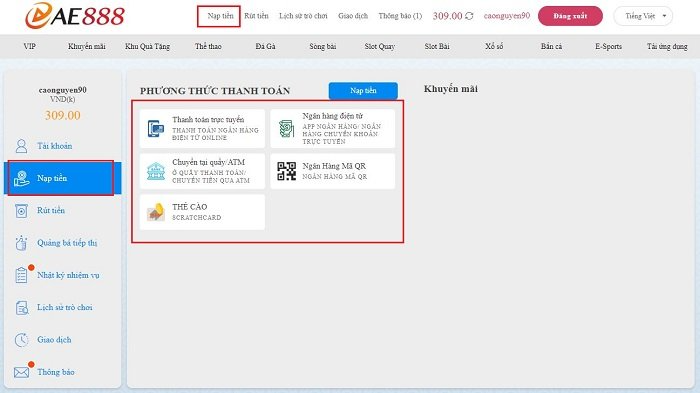This screenshot has width=700, height=393.
Task: Choose Thanh toán trực tuyến payment method
Action: point(202,129)
